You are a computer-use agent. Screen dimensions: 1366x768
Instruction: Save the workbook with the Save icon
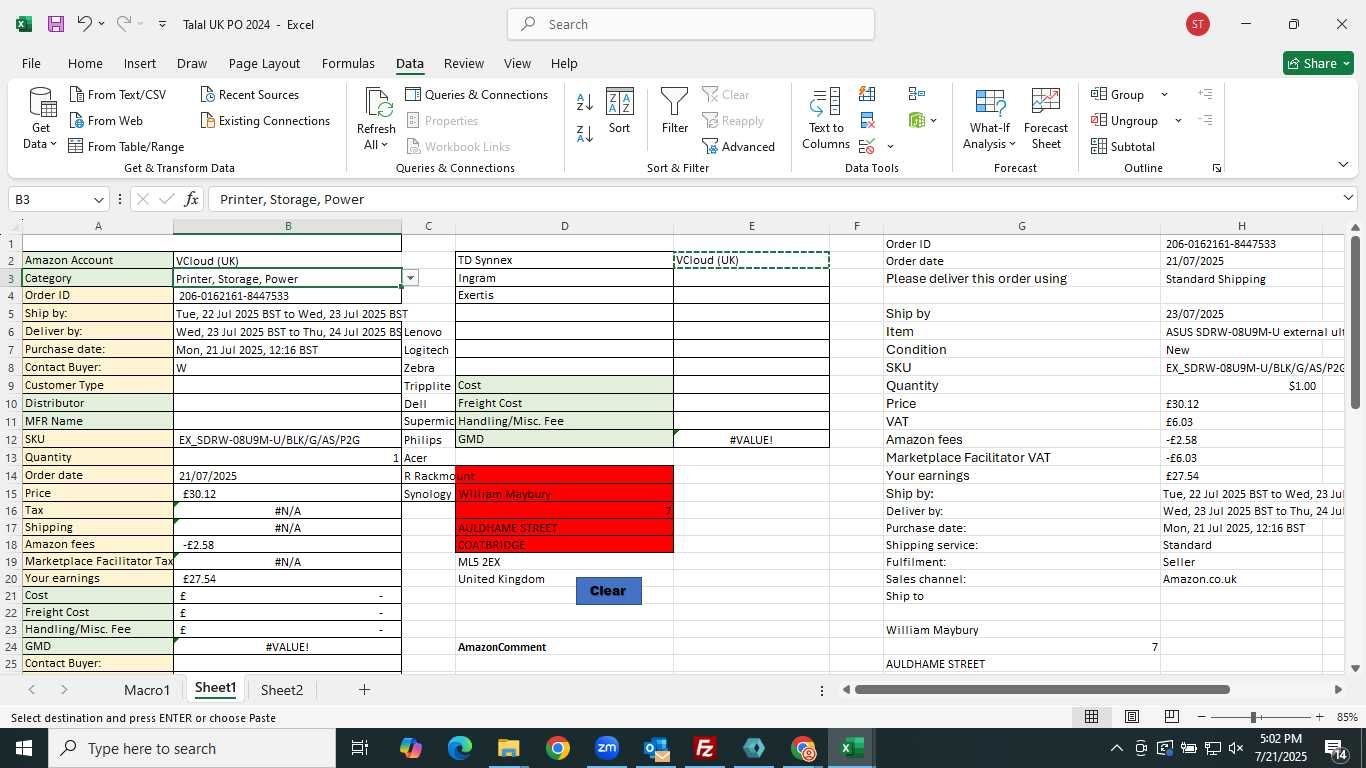[56, 24]
